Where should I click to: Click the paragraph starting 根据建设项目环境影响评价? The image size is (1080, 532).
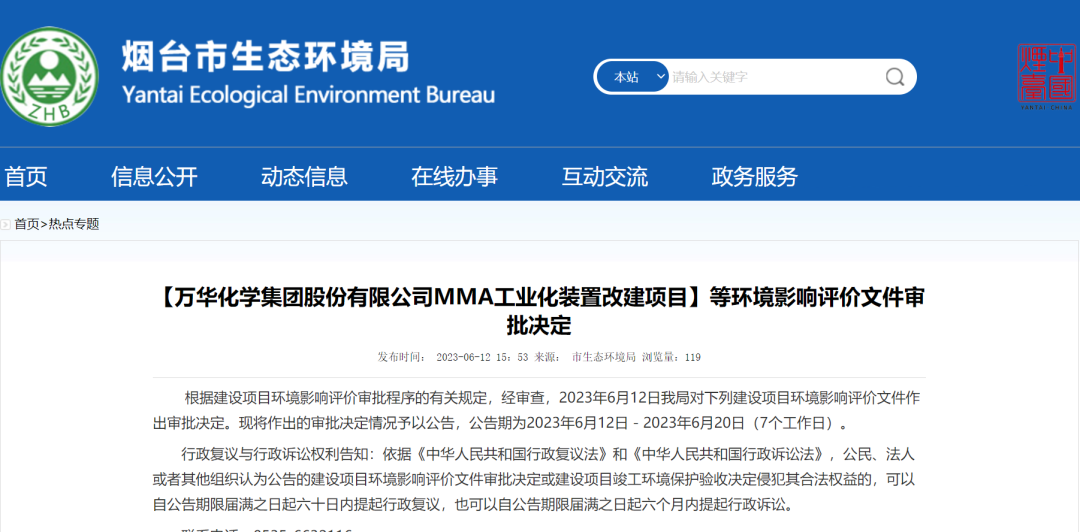(x=537, y=409)
